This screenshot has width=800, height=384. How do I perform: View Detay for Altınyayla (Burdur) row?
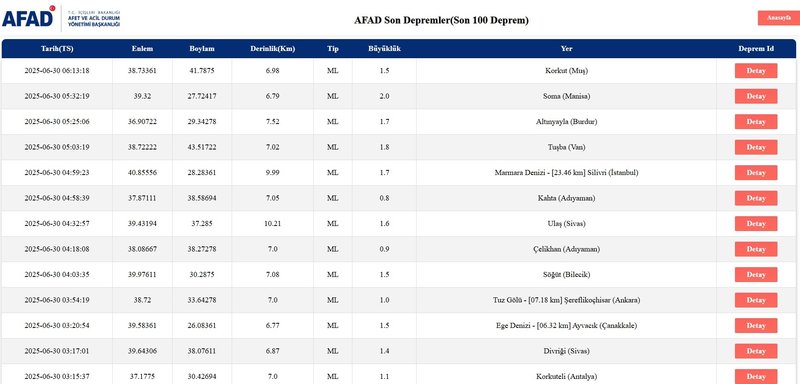pos(756,122)
